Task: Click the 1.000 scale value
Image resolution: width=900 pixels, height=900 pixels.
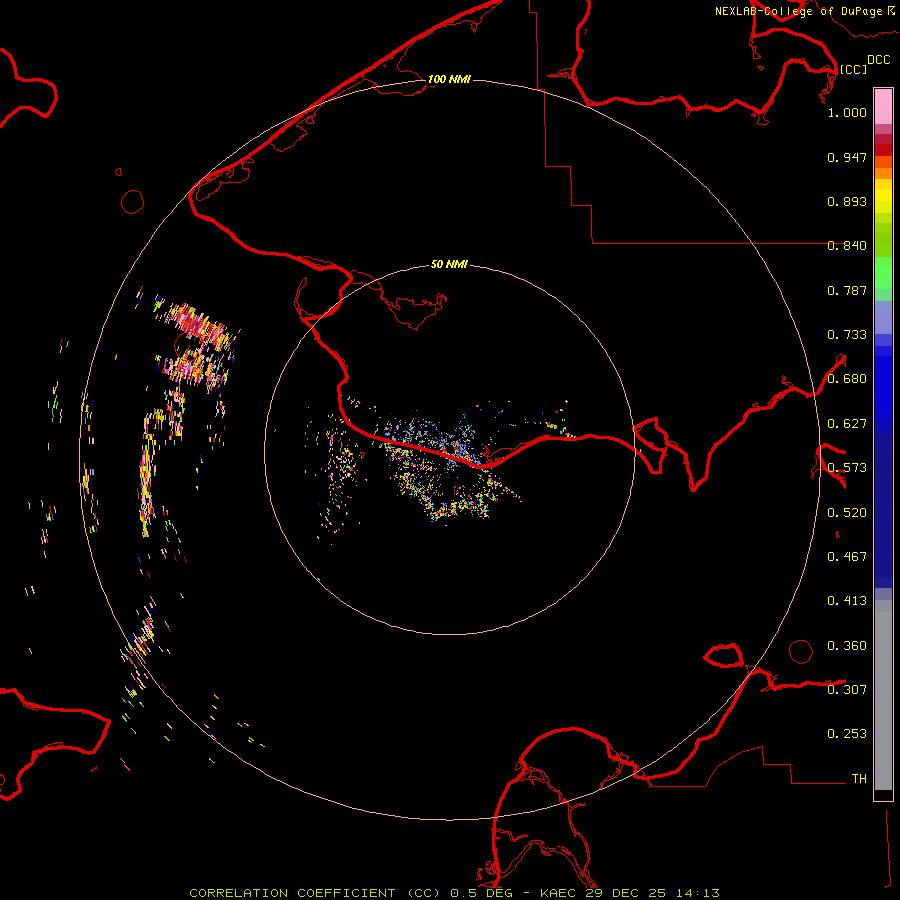Action: coord(847,112)
